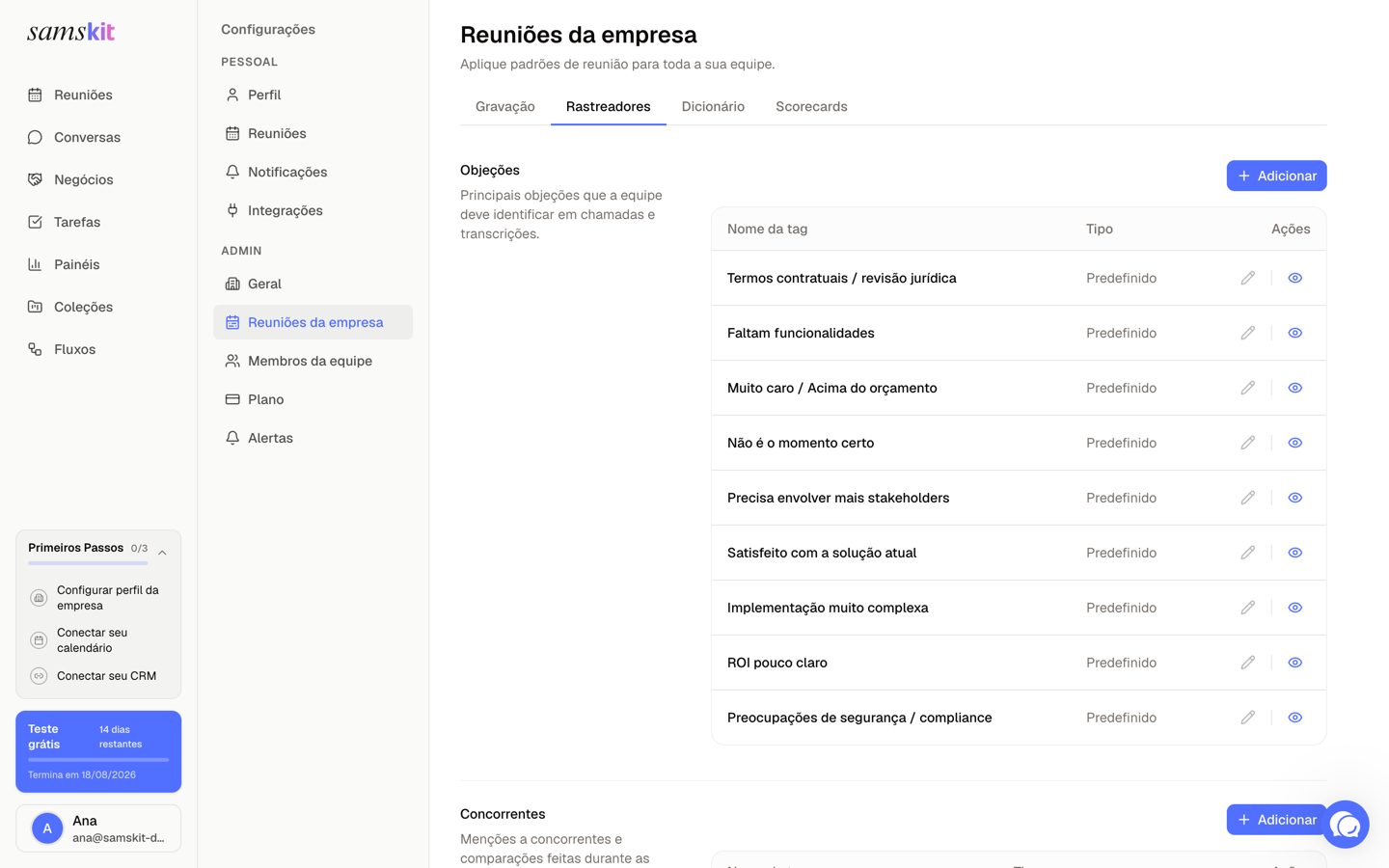Click the calendar icon beside Reuniões in main sidebar
The image size is (1389, 868).
click(x=35, y=95)
